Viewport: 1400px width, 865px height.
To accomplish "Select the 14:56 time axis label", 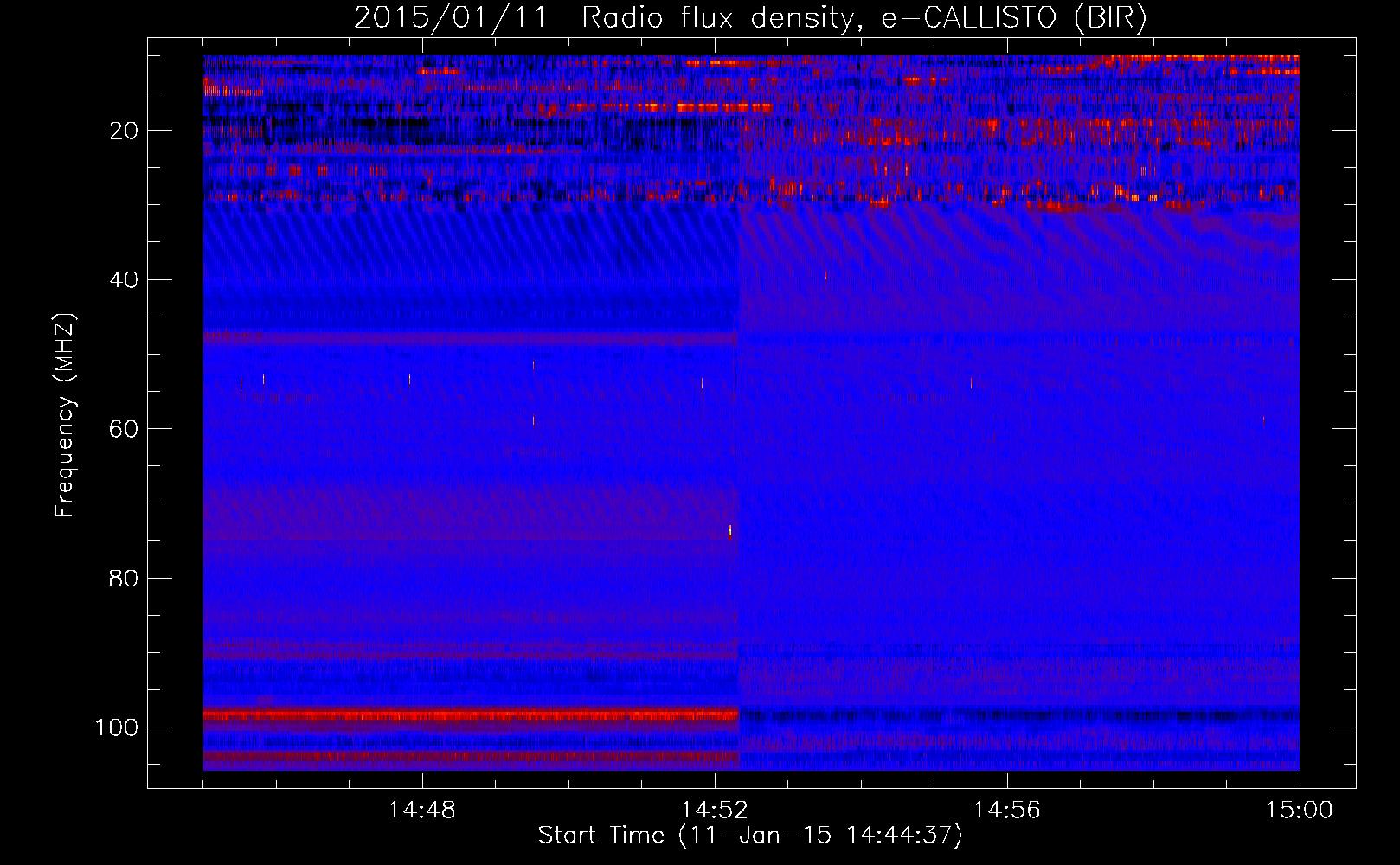I will tap(1006, 811).
